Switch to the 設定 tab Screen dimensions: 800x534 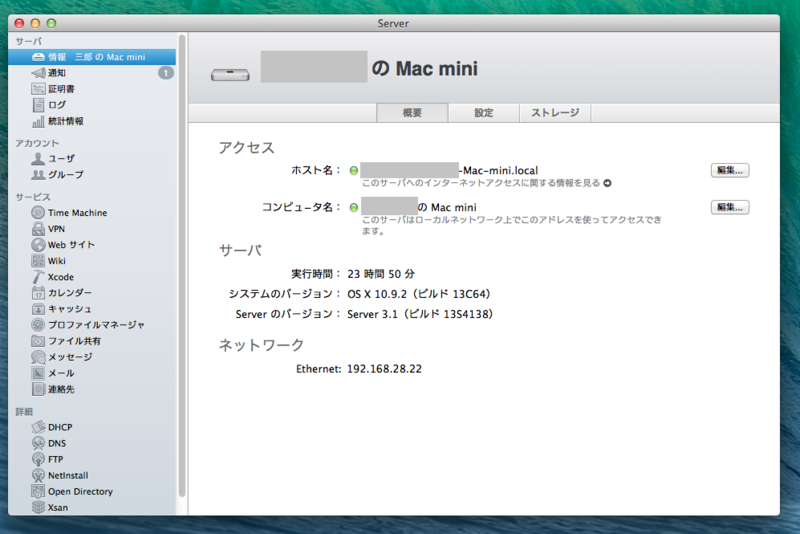(x=484, y=113)
